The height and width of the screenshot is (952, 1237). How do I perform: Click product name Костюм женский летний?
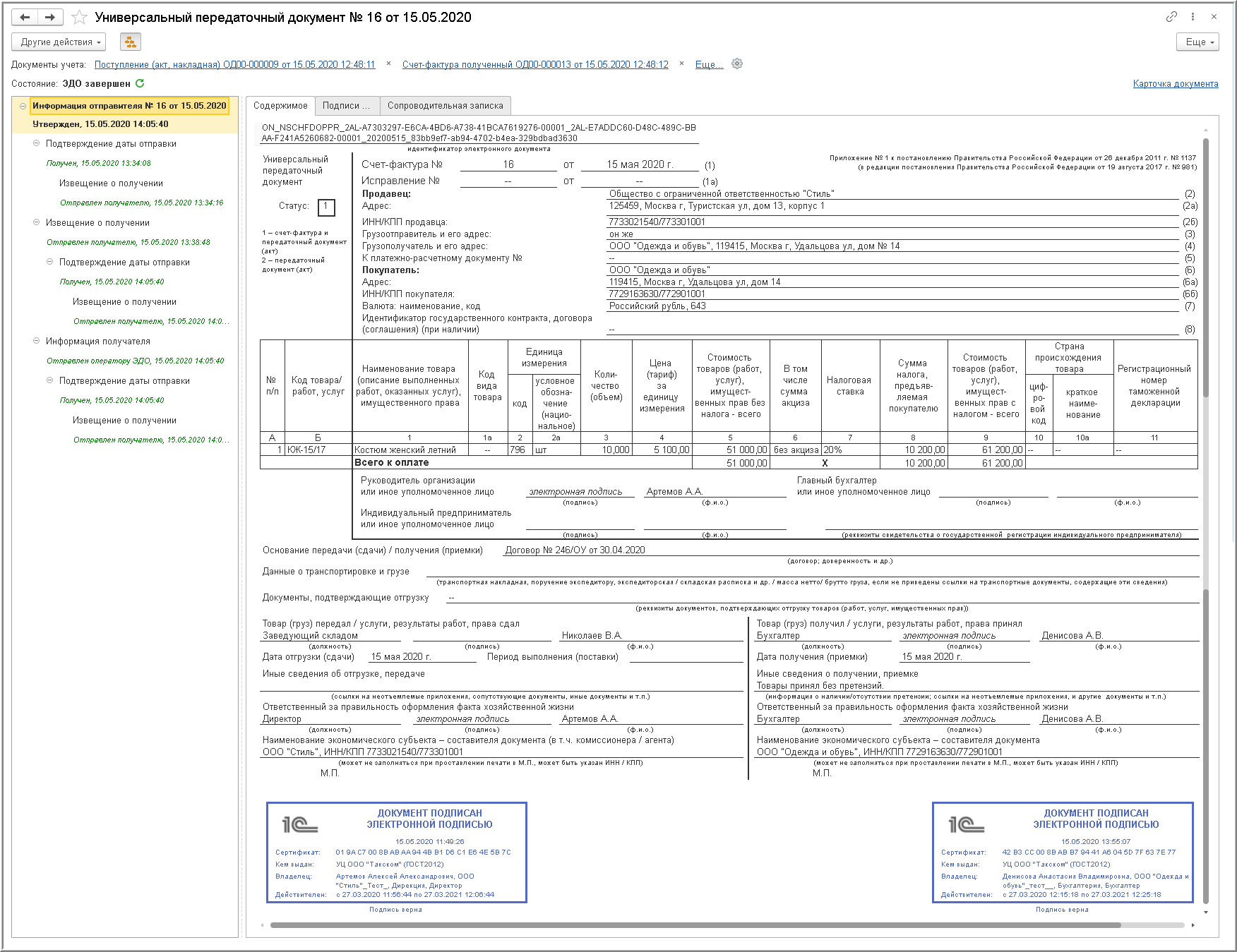point(405,450)
